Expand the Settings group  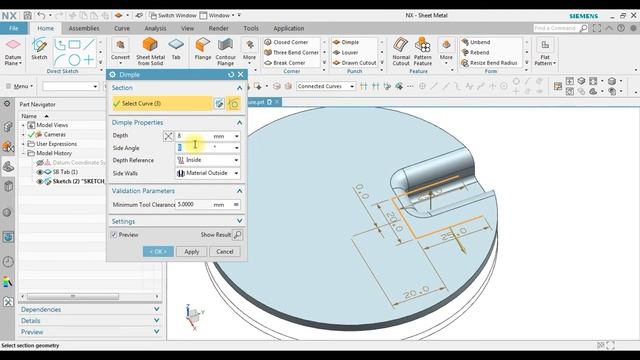click(239, 221)
